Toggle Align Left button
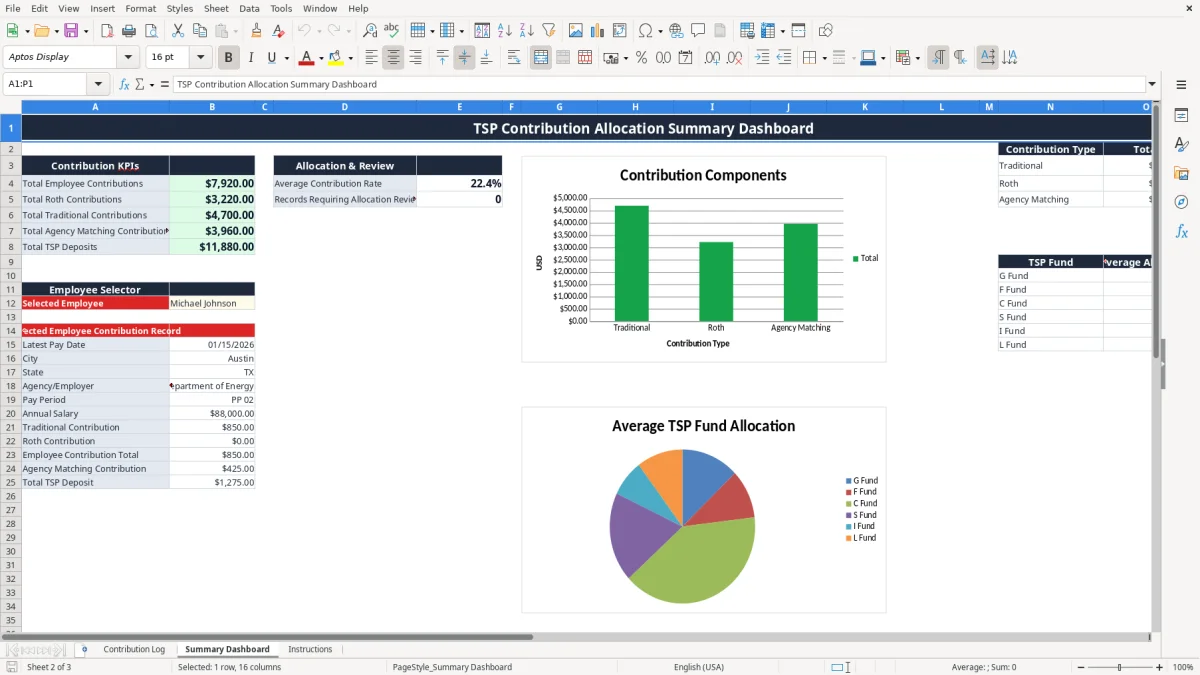This screenshot has height=675, width=1200. (x=371, y=58)
